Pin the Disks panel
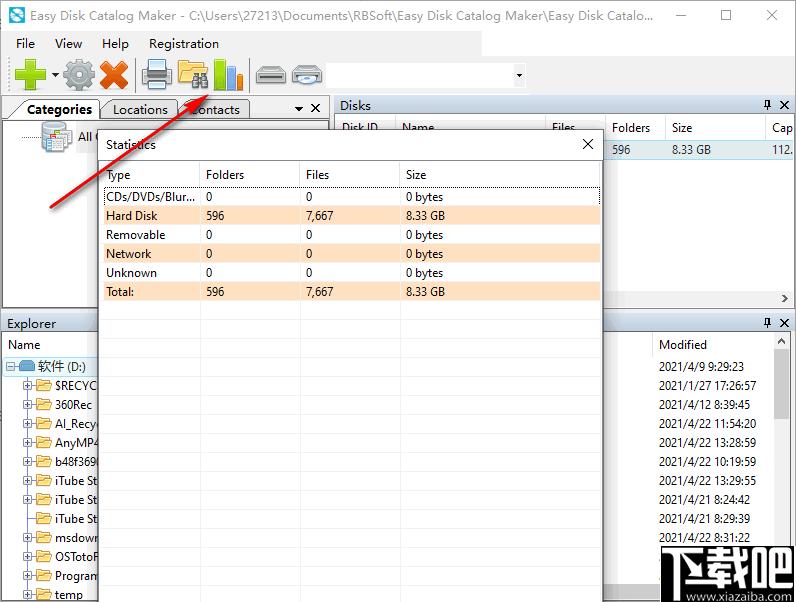This screenshot has width=796, height=602. 767,105
